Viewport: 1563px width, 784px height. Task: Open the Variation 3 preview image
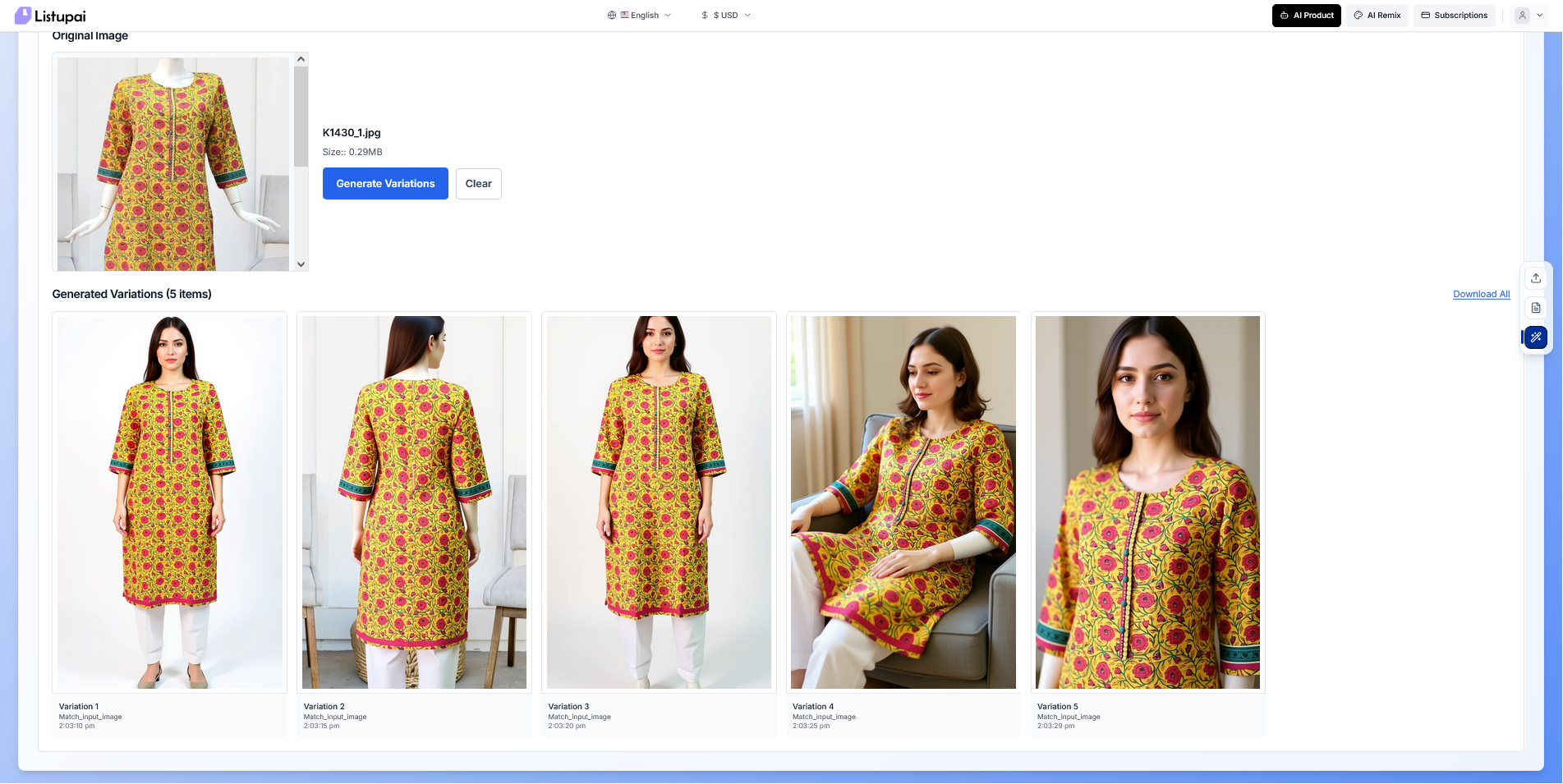tap(658, 502)
